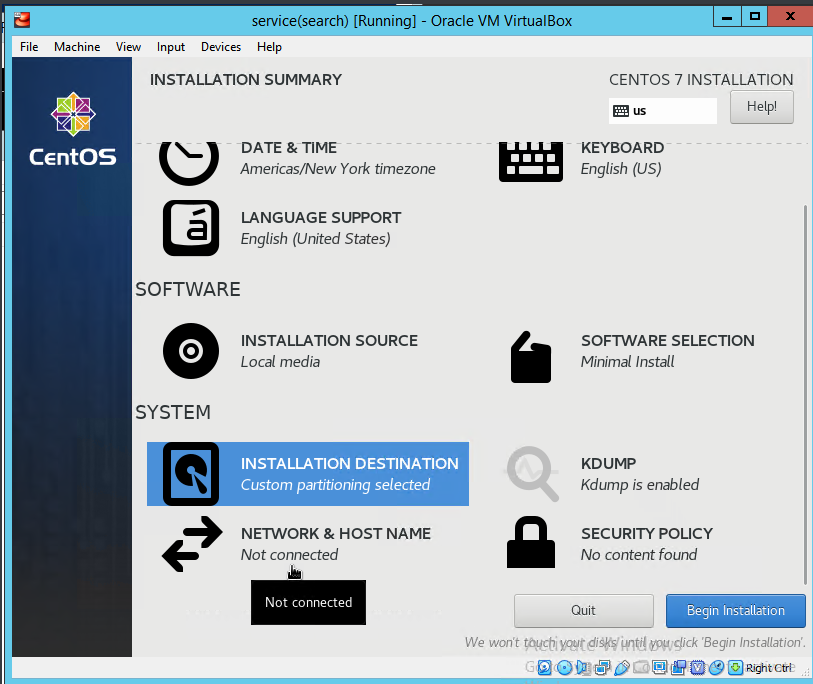Select SOFTWARE SELECTION label

pos(668,340)
